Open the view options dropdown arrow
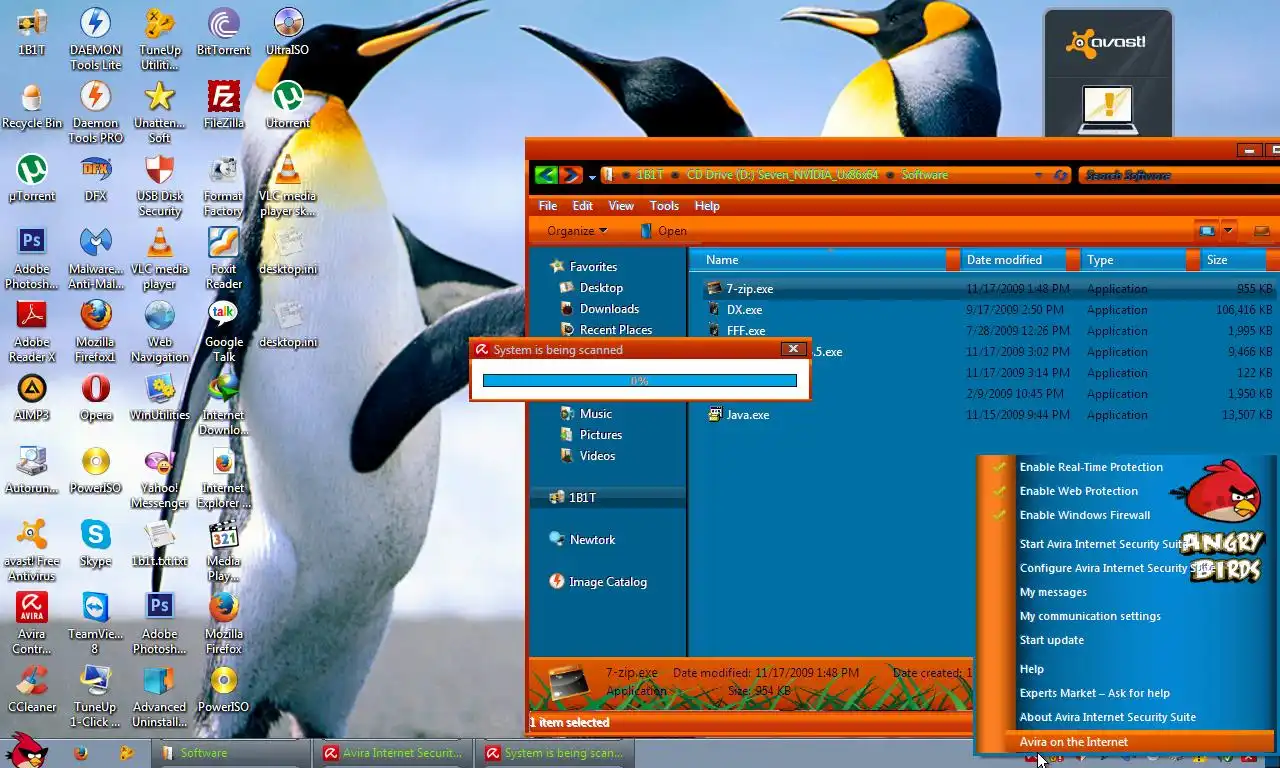The image size is (1280, 768). 1228,231
